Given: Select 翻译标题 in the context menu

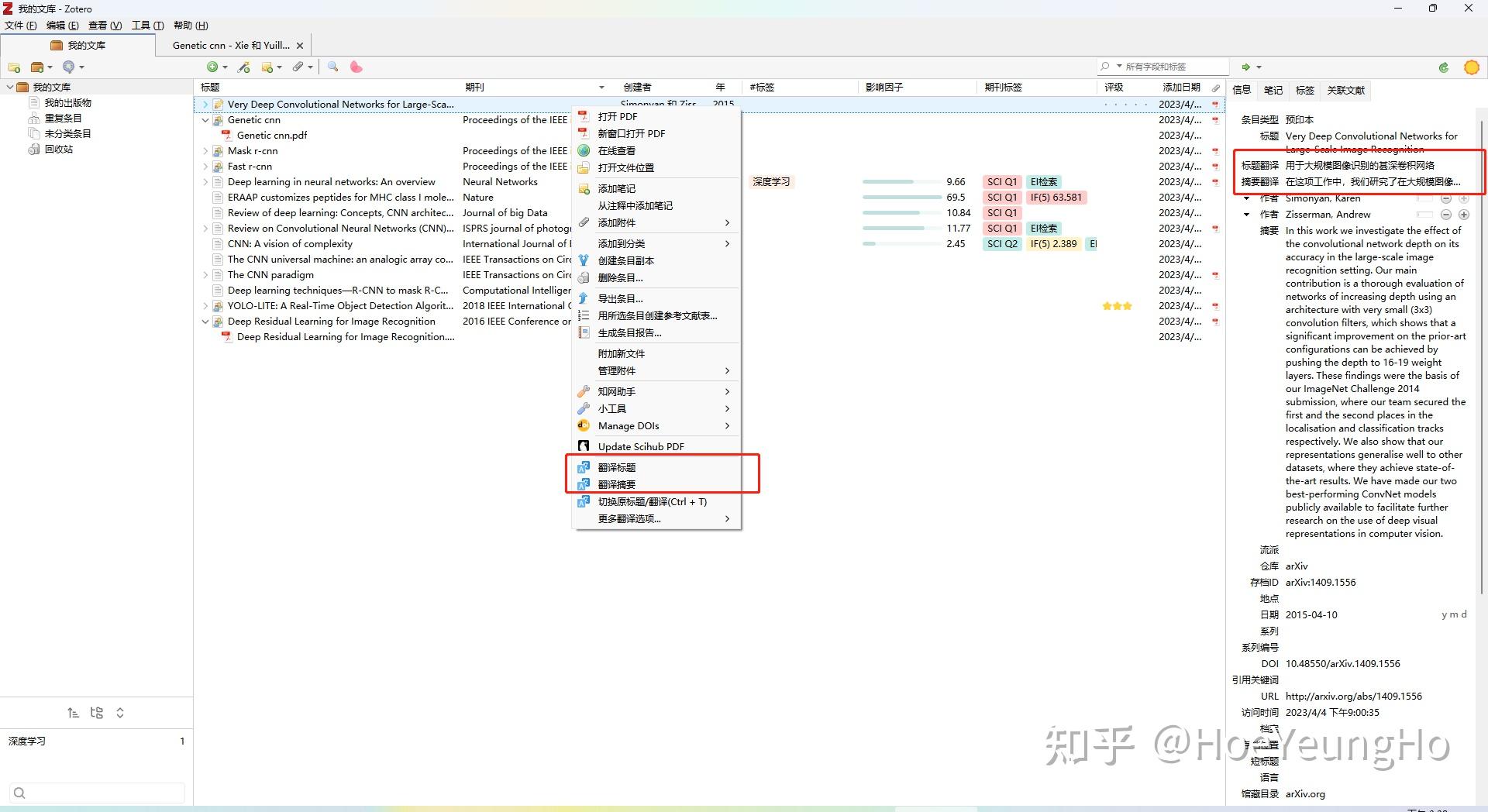Looking at the screenshot, I should [617, 467].
